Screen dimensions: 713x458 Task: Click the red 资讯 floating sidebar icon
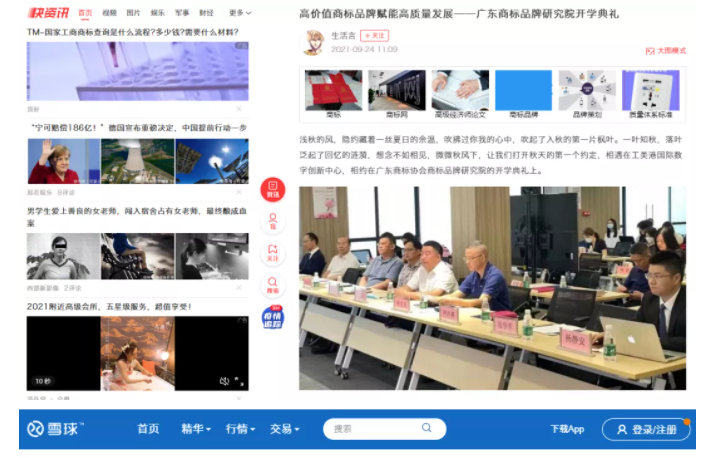pyautogui.click(x=273, y=190)
